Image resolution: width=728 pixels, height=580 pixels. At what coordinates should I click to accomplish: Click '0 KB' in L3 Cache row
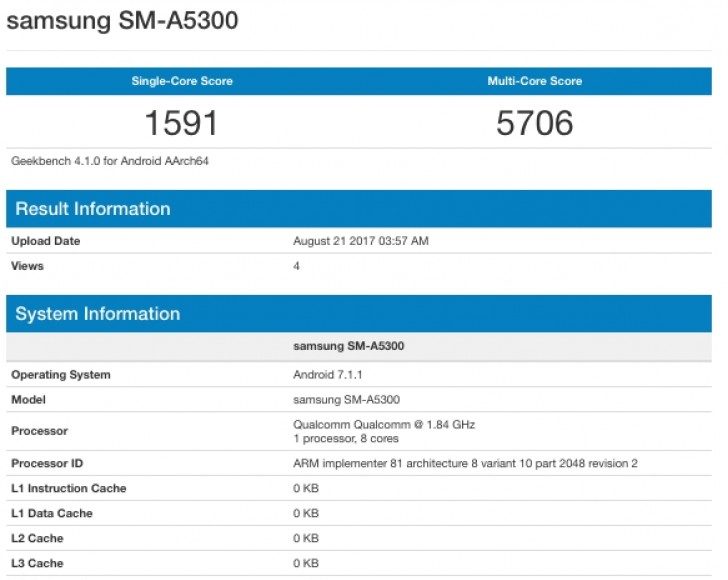click(306, 563)
